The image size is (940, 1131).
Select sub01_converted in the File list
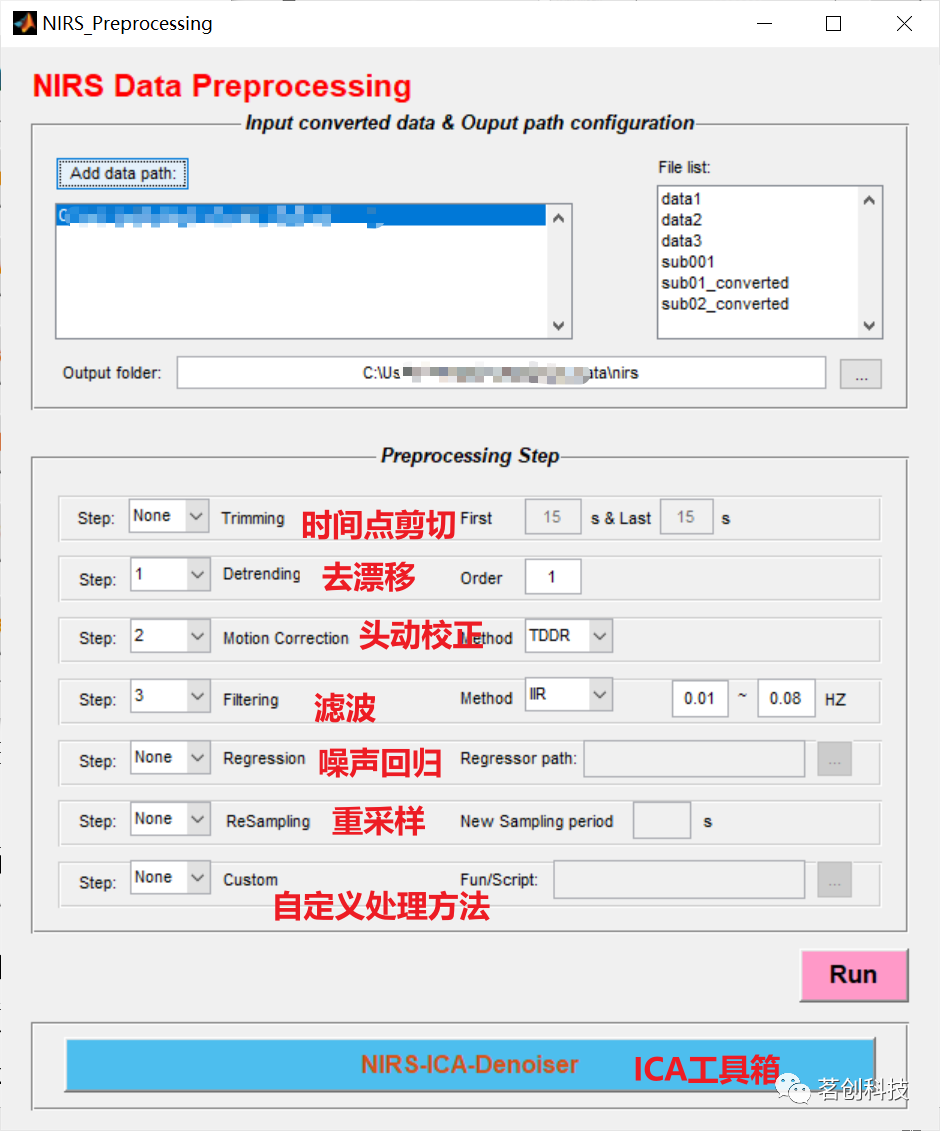[725, 283]
